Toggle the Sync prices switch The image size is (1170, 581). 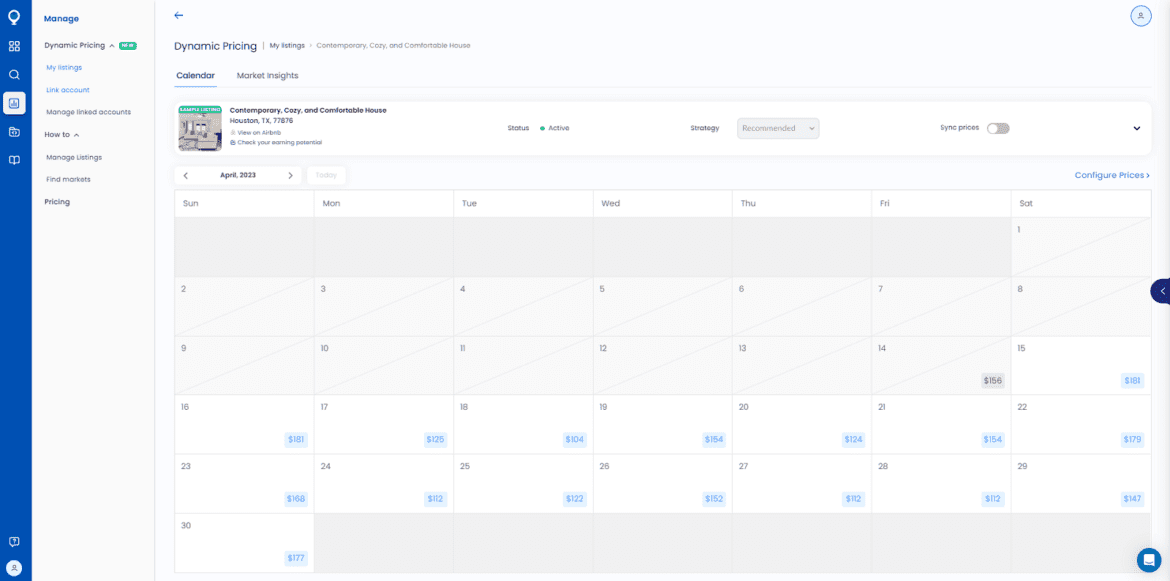tap(997, 128)
